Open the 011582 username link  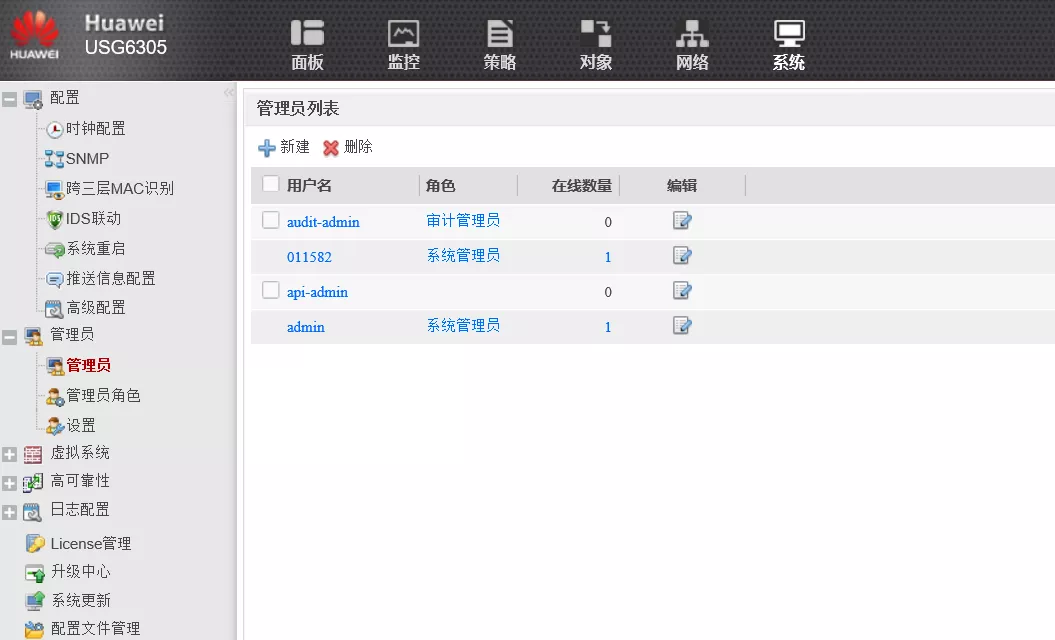click(309, 257)
